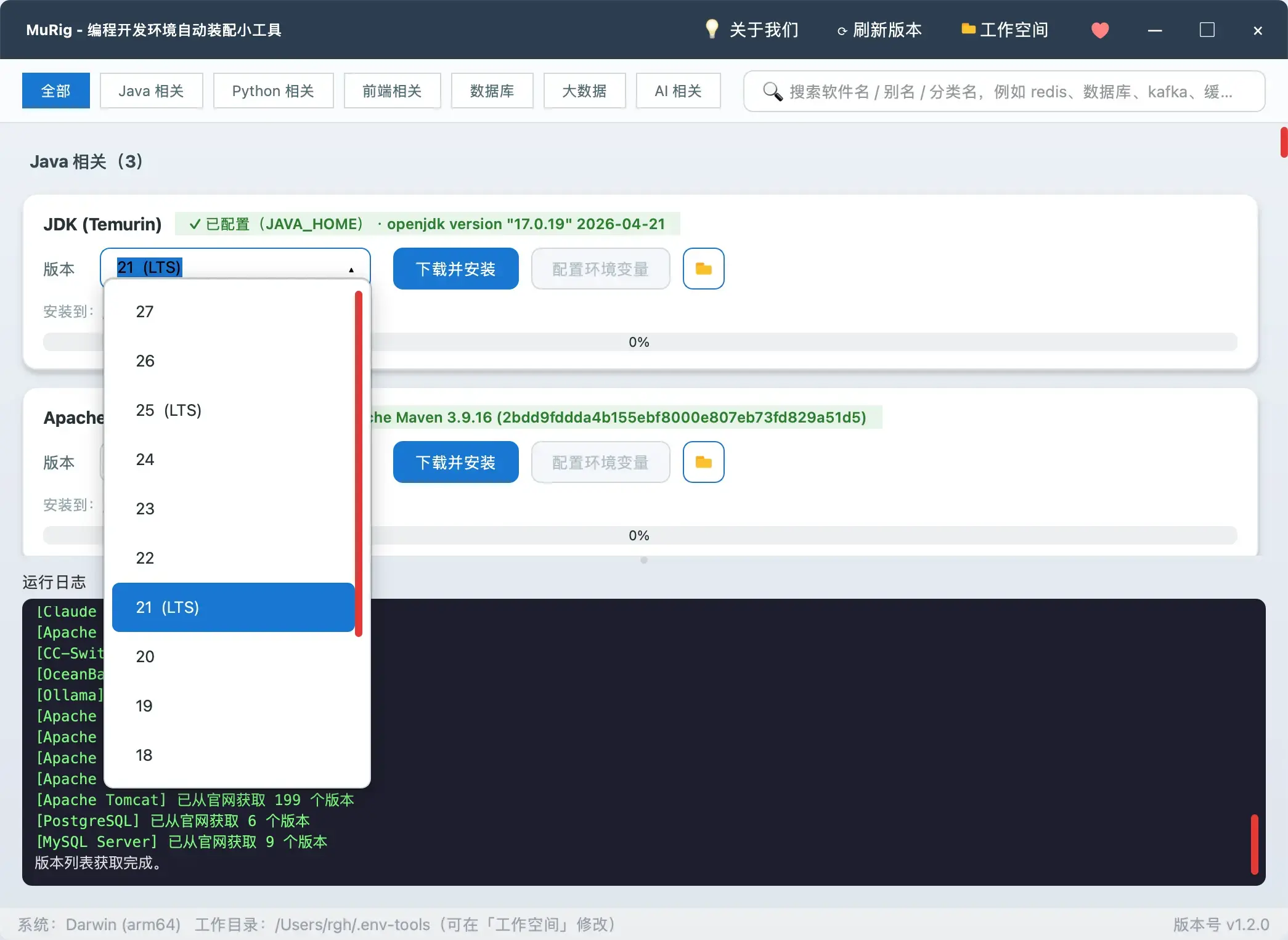Click the MySQL Server log line
Screen dimensions: 1288x940
tap(181, 841)
